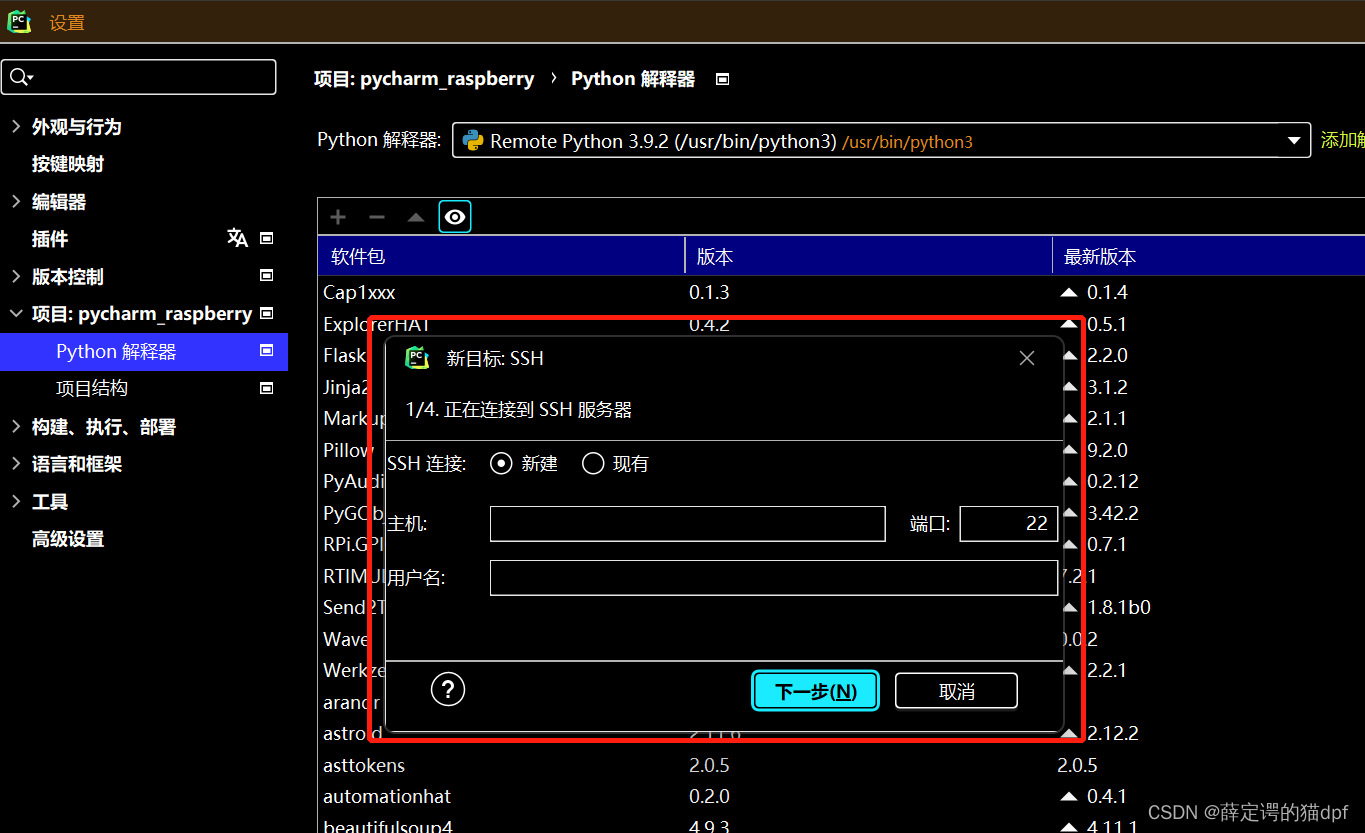The image size is (1365, 833).
Task: Expand 外观与行为 settings section
Action: [15, 126]
